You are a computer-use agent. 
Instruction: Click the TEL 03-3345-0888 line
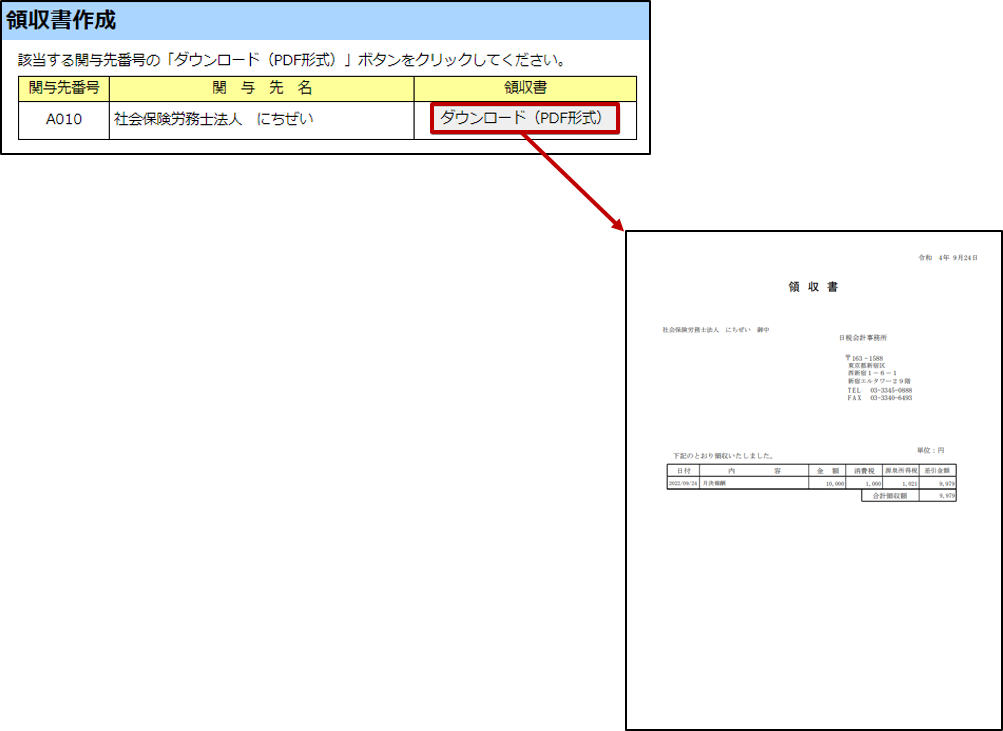coord(879,390)
